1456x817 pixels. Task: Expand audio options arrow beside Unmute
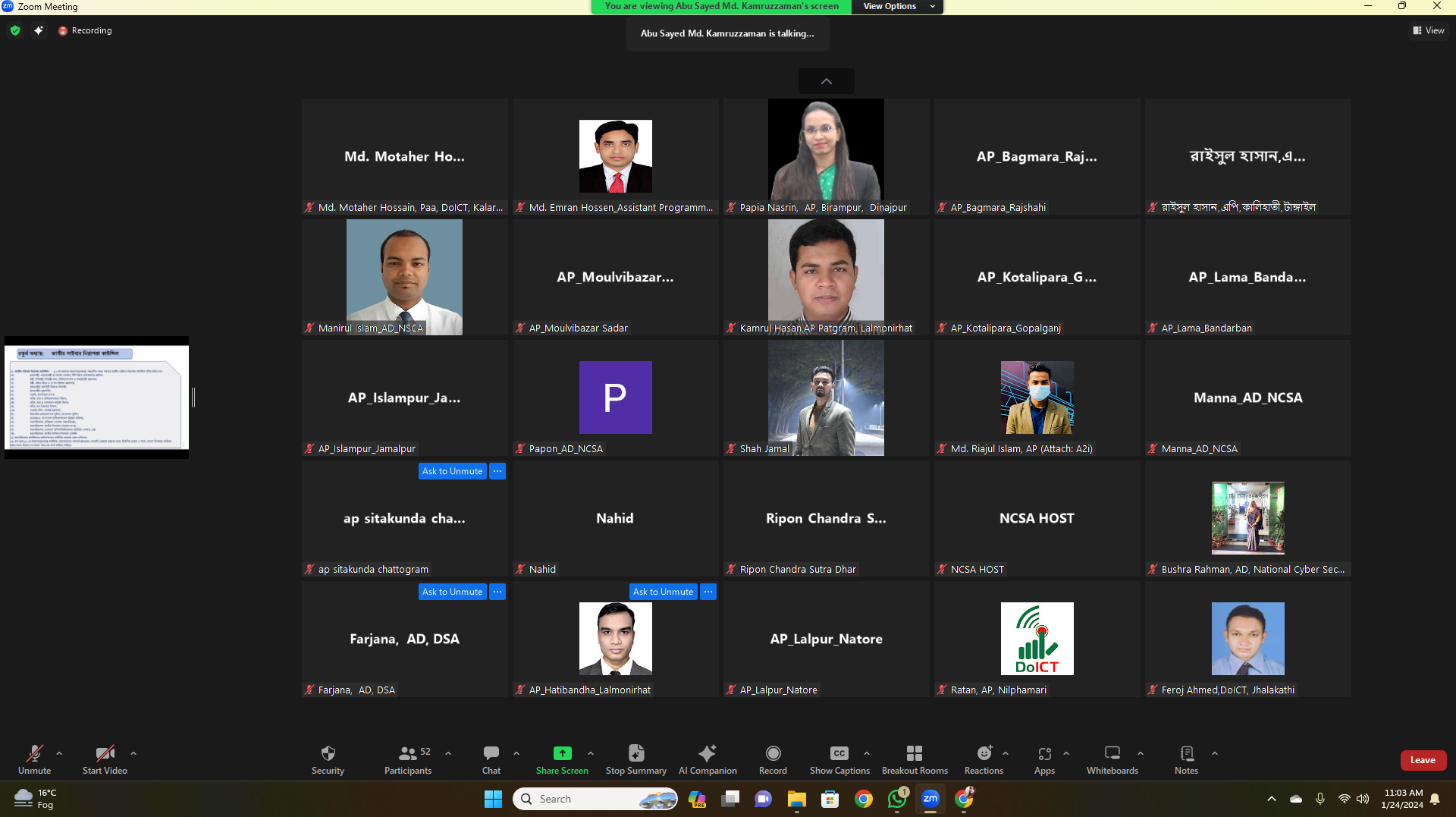click(59, 753)
